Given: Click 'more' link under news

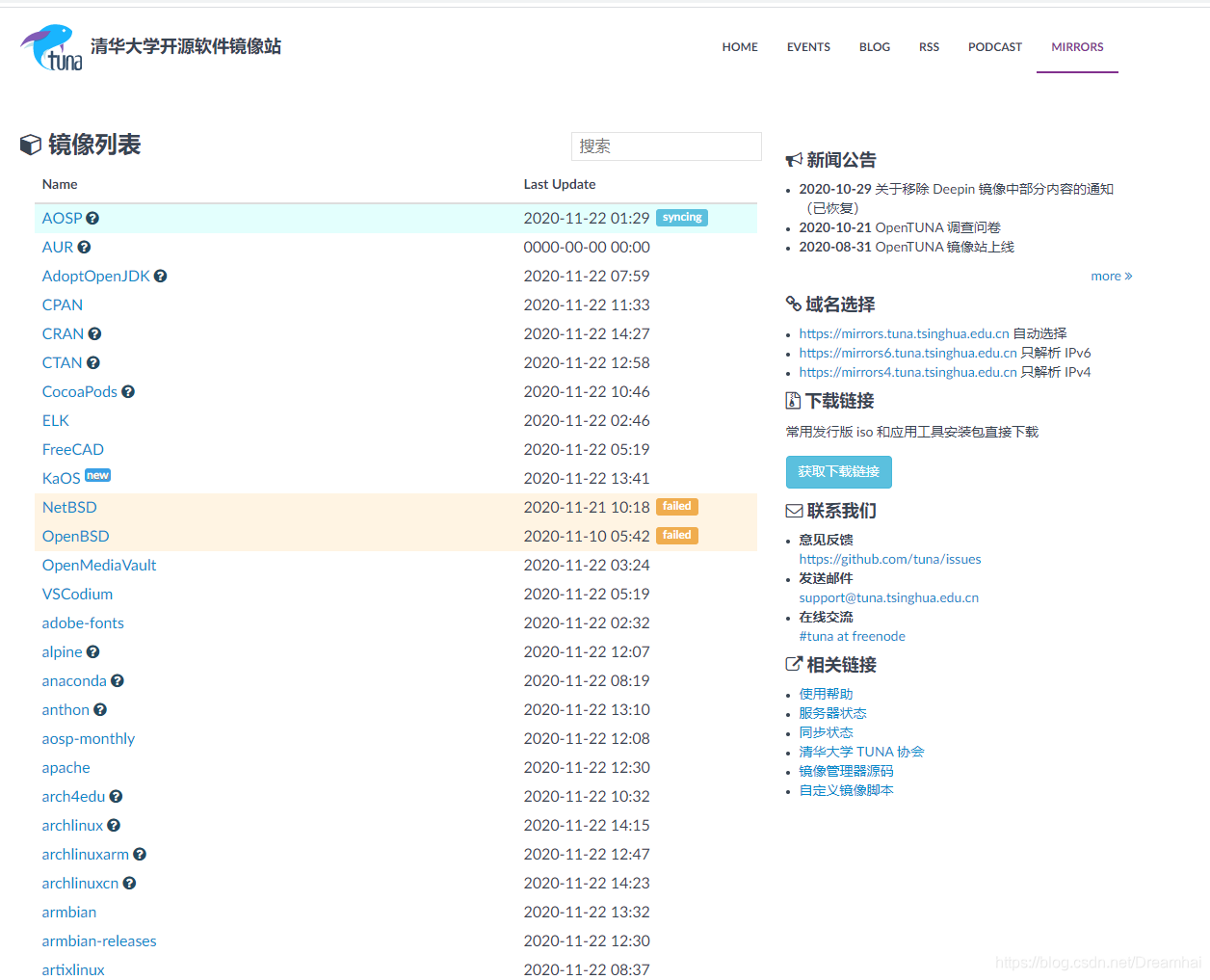Looking at the screenshot, I should click(x=1112, y=277).
